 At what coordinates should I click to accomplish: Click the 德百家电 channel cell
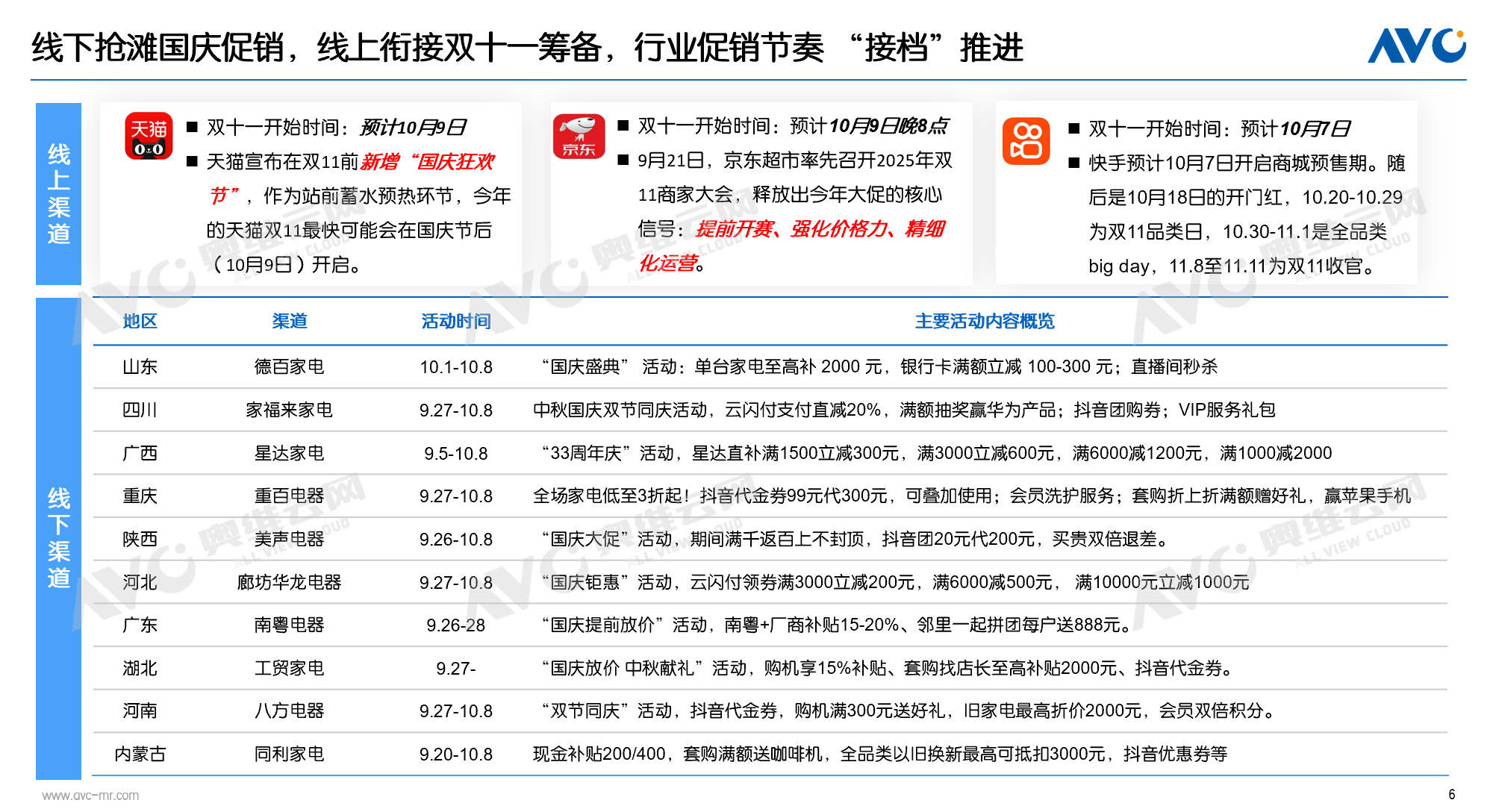289,367
